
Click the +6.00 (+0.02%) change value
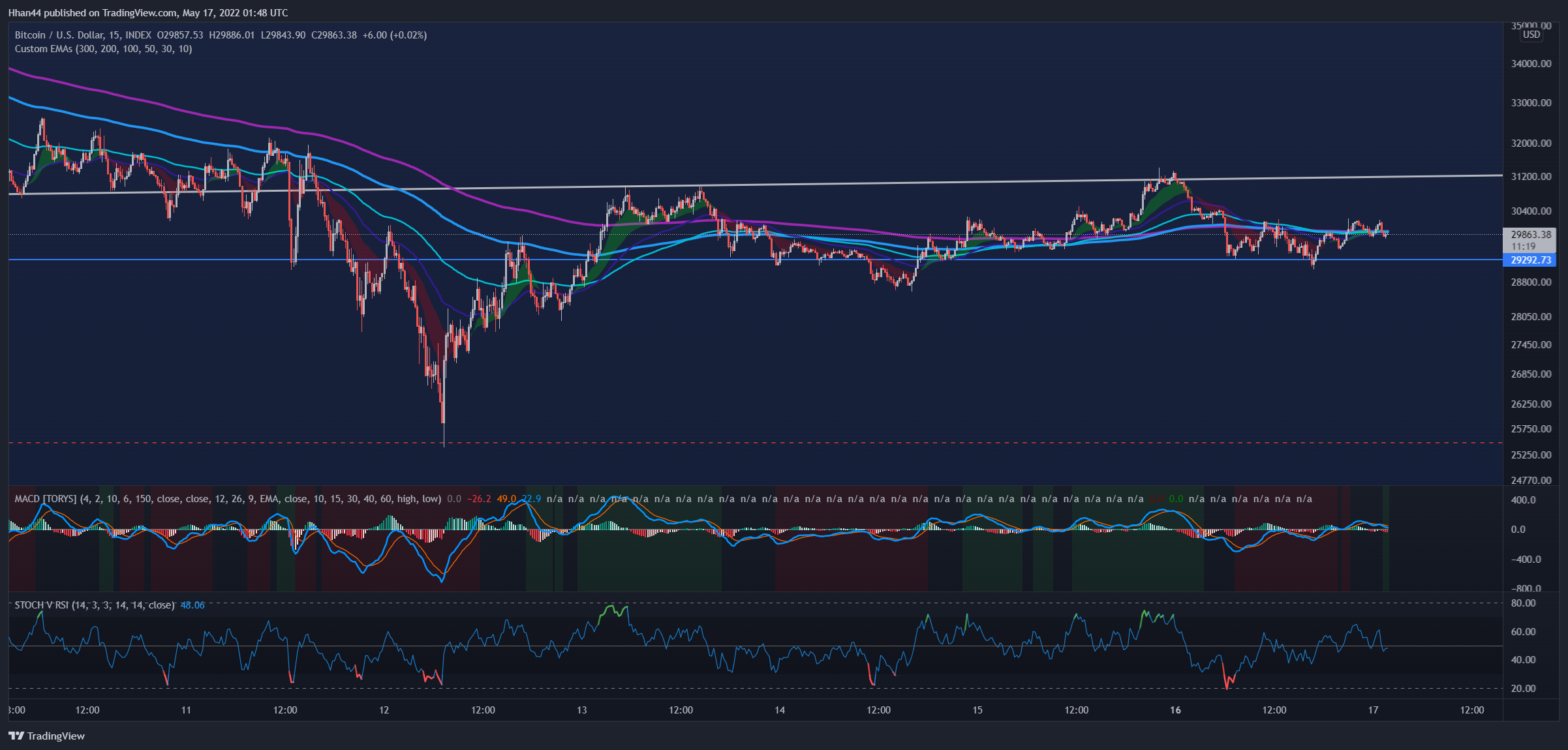[395, 35]
